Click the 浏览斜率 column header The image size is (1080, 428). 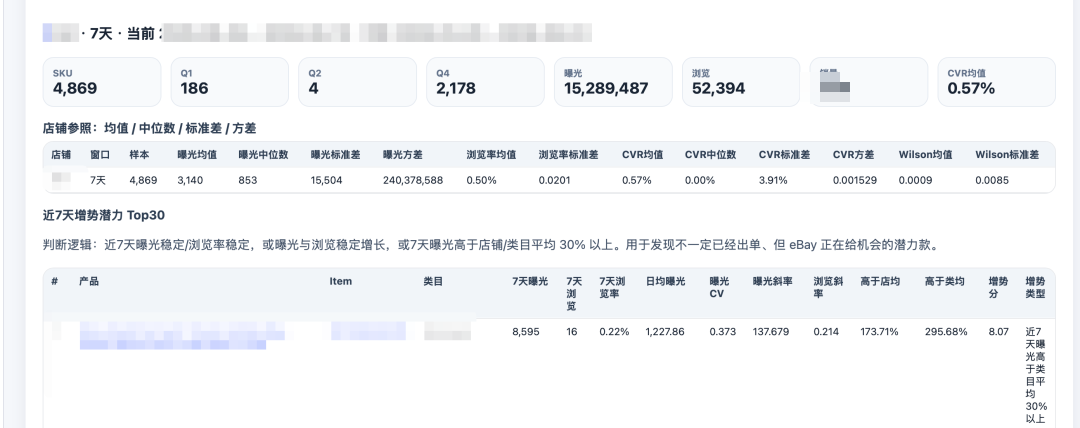(x=829, y=287)
